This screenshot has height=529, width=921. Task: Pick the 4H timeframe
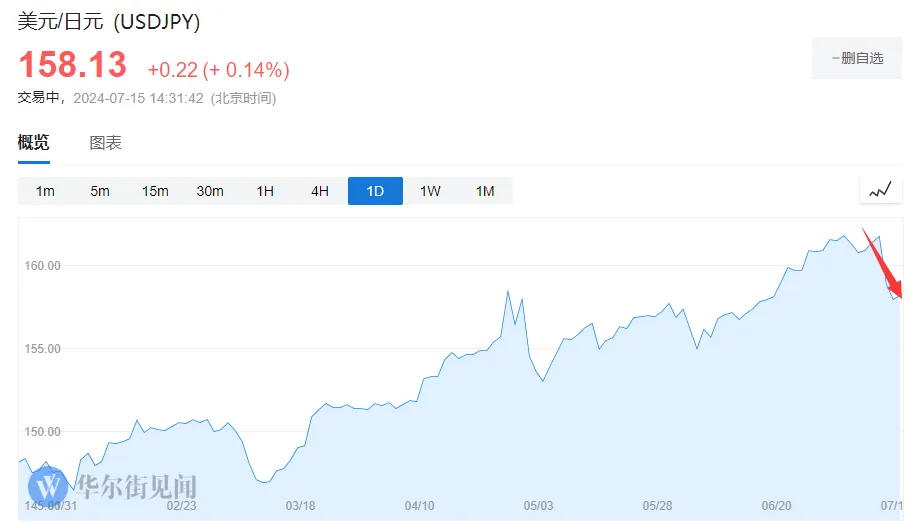tap(320, 191)
